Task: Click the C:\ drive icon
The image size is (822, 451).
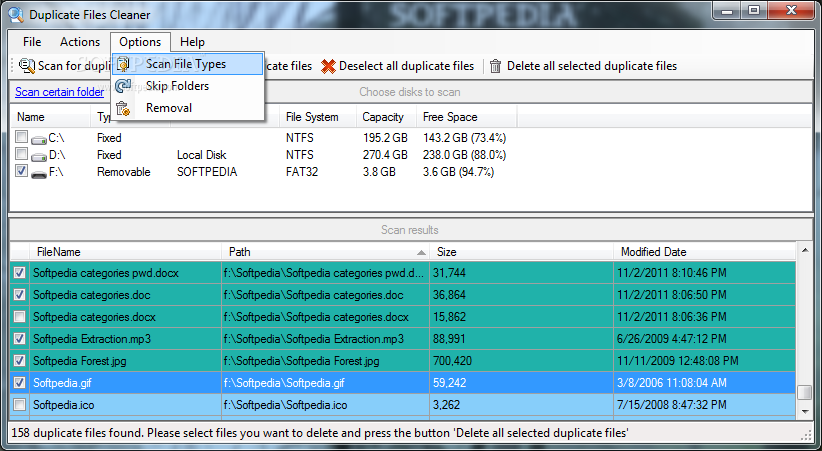Action: click(x=39, y=139)
